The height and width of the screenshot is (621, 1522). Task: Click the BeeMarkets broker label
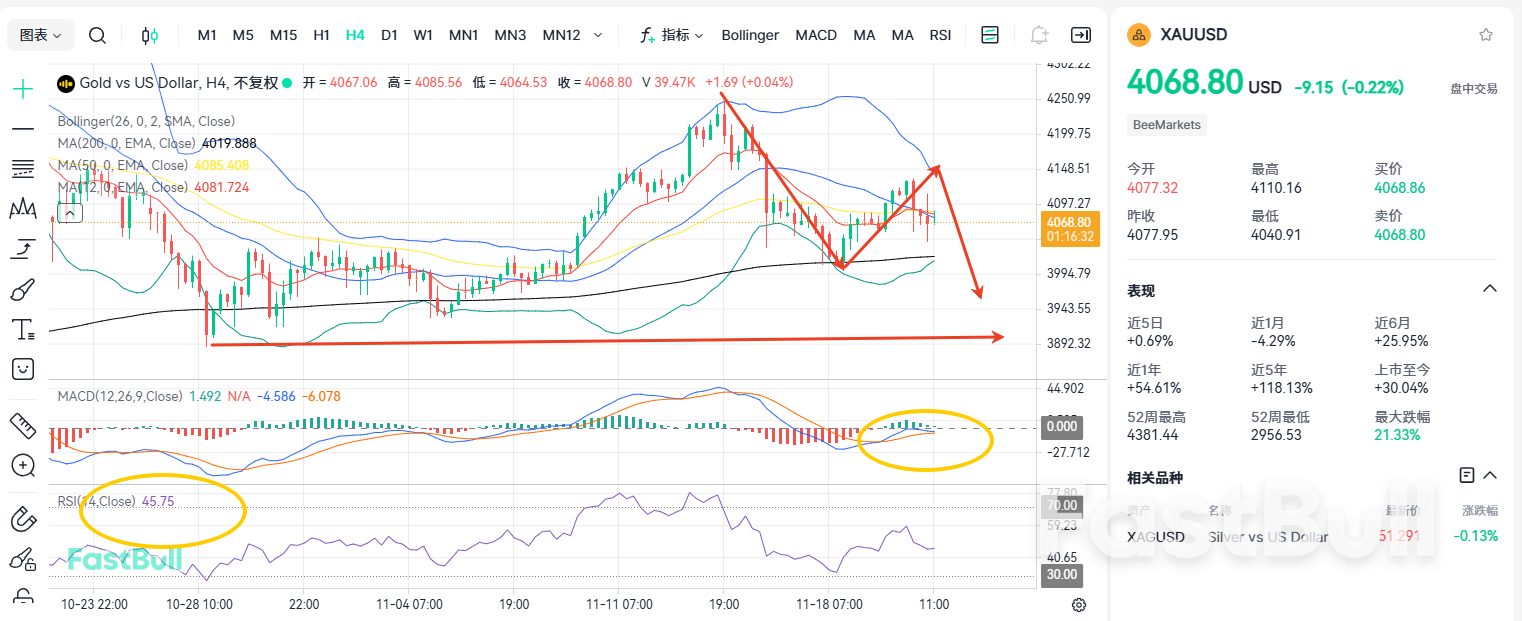[1167, 124]
